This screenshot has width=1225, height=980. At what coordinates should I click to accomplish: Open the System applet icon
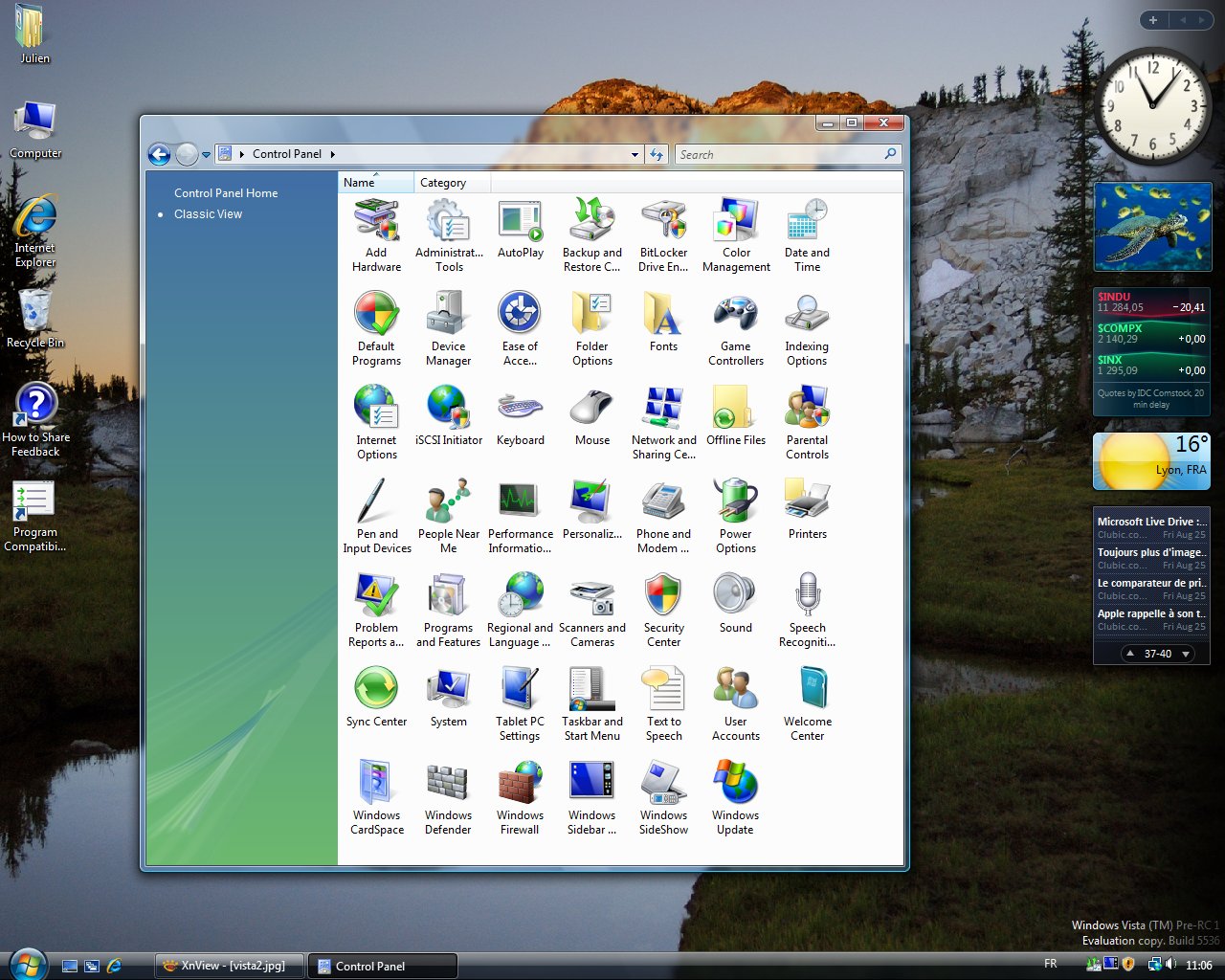click(x=448, y=698)
